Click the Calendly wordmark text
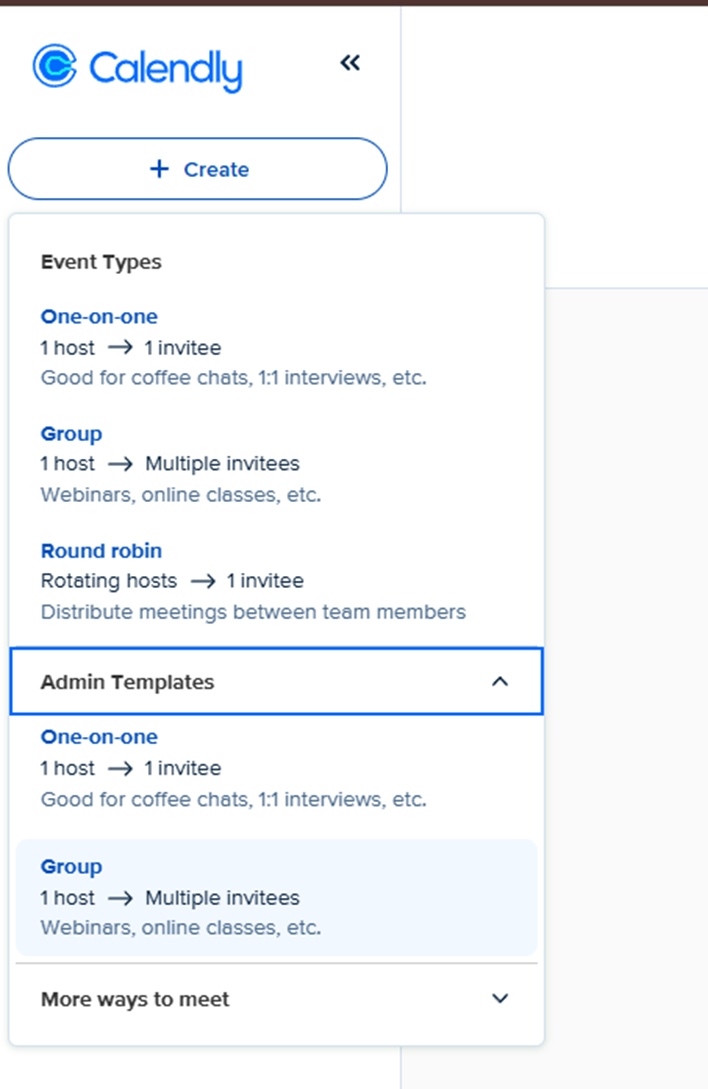The width and height of the screenshot is (708, 1089). [x=165, y=69]
